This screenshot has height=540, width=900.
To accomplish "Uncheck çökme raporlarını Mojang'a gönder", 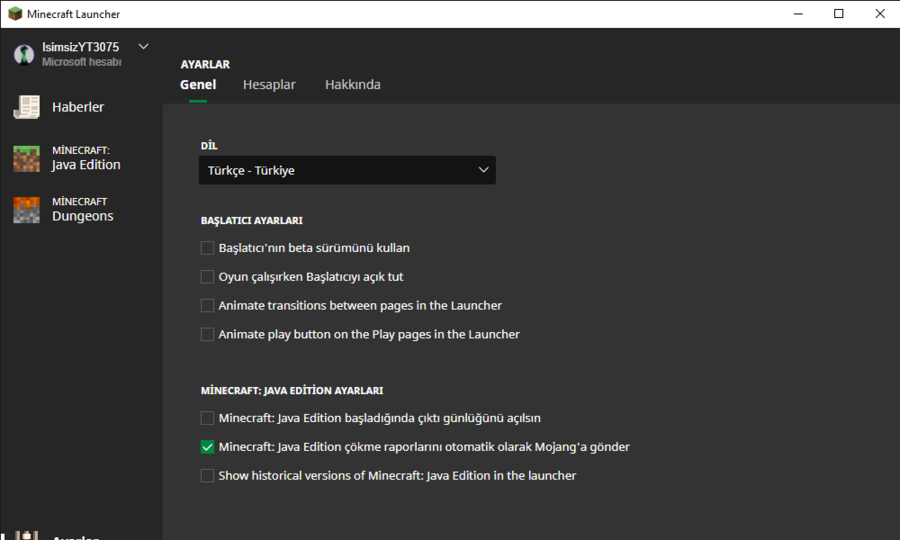I will pyautogui.click(x=207, y=447).
